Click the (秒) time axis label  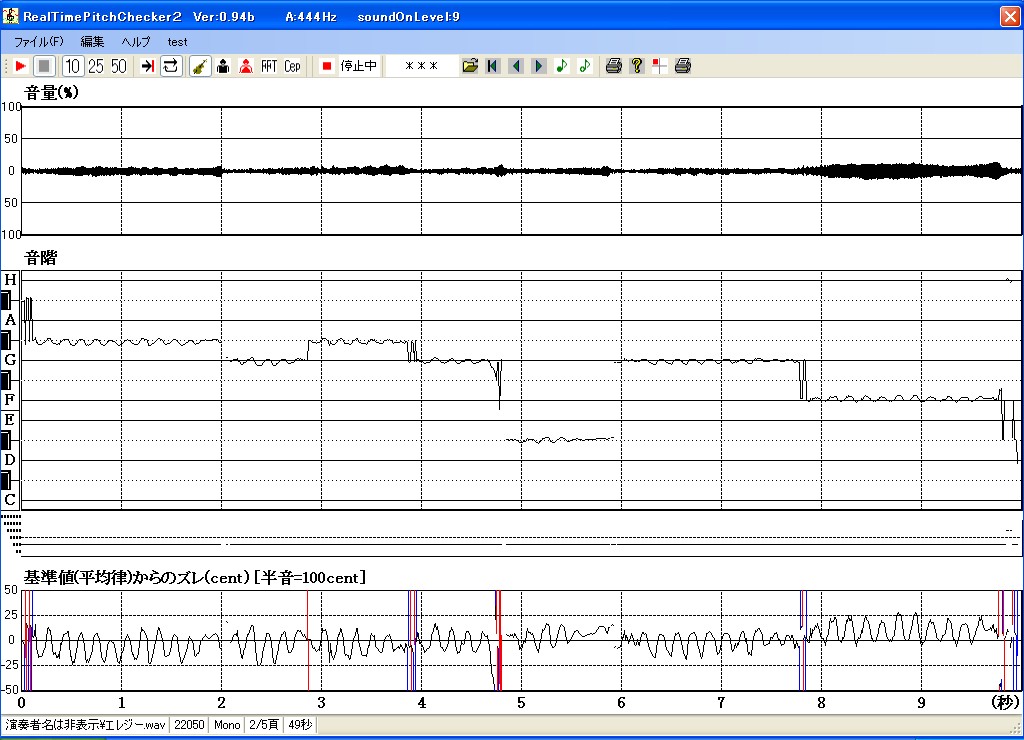pyautogui.click(x=1005, y=702)
